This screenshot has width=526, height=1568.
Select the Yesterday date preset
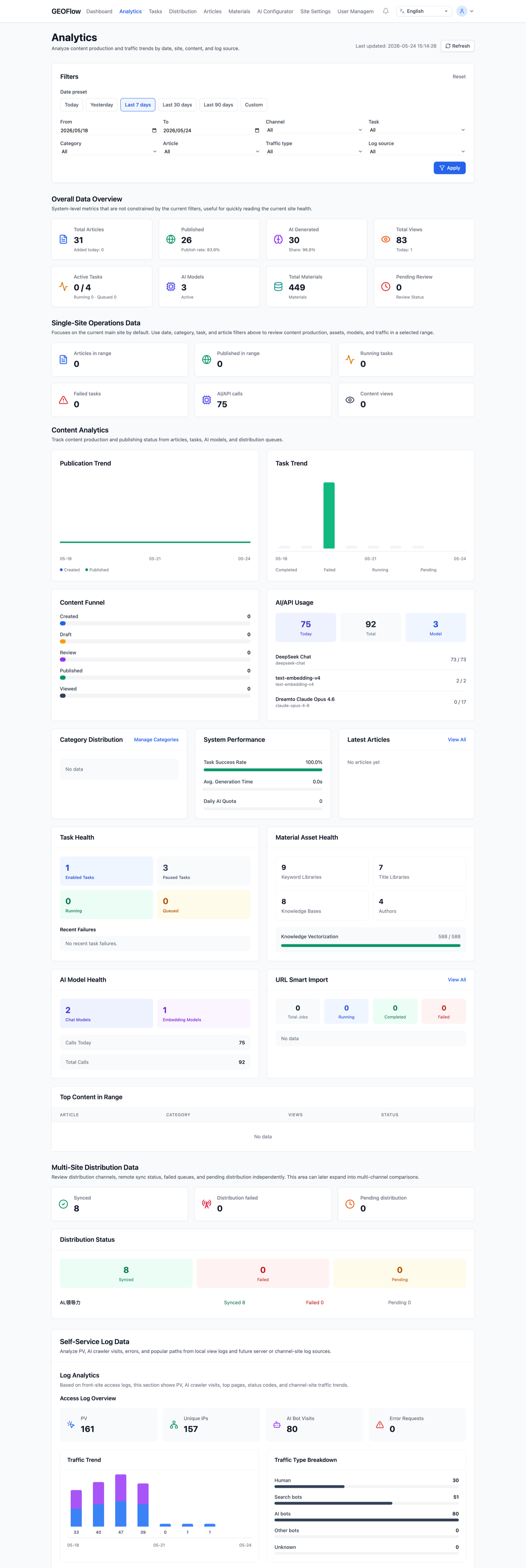(102, 105)
